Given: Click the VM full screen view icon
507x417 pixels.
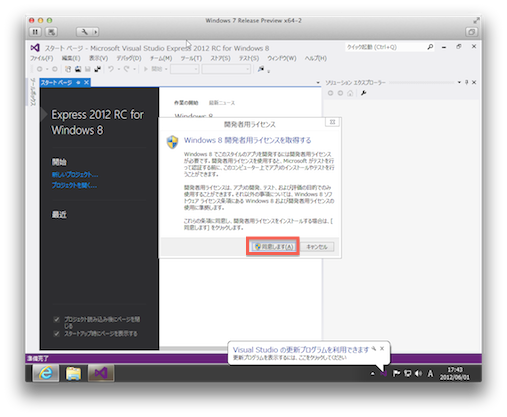Looking at the screenshot, I should pos(472,32).
